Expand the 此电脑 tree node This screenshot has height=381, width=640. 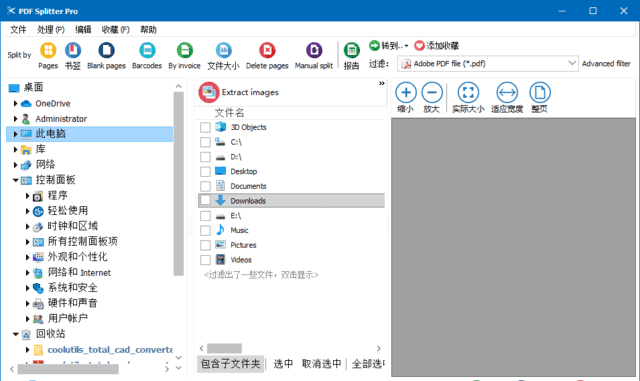pos(15,134)
